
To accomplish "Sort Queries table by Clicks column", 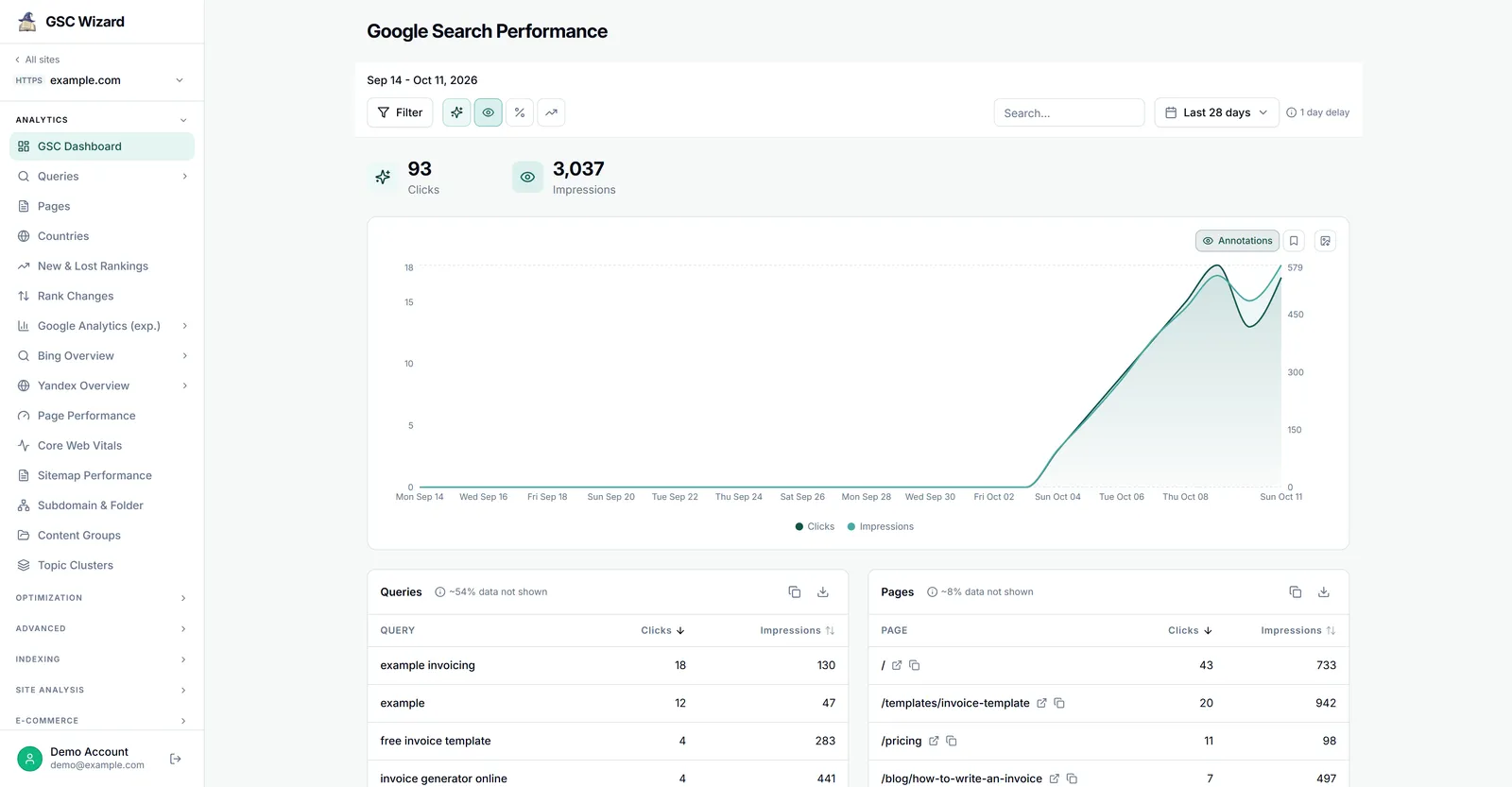I will 662,630.
